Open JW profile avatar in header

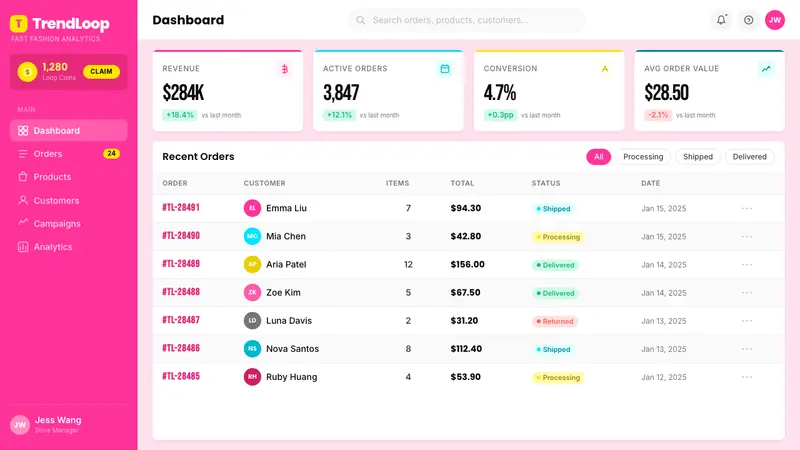click(774, 20)
